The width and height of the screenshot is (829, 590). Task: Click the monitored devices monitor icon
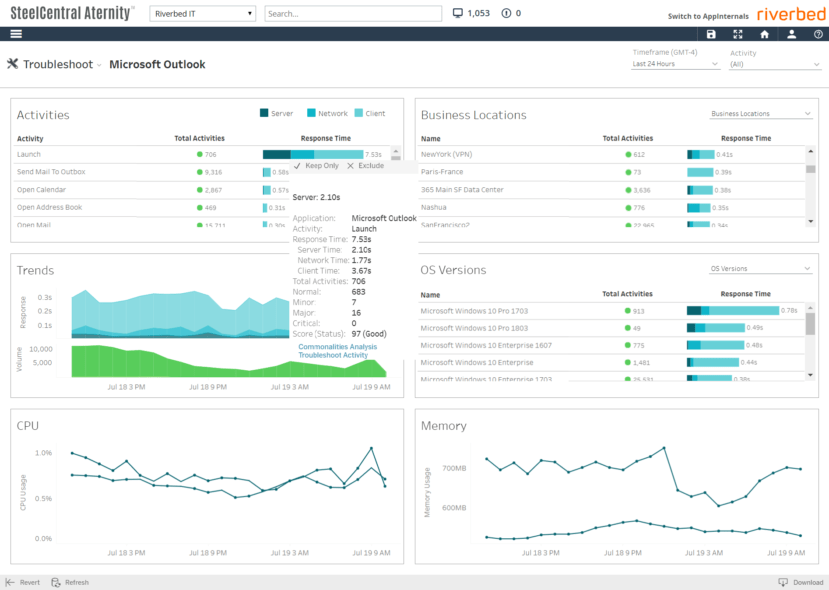458,13
